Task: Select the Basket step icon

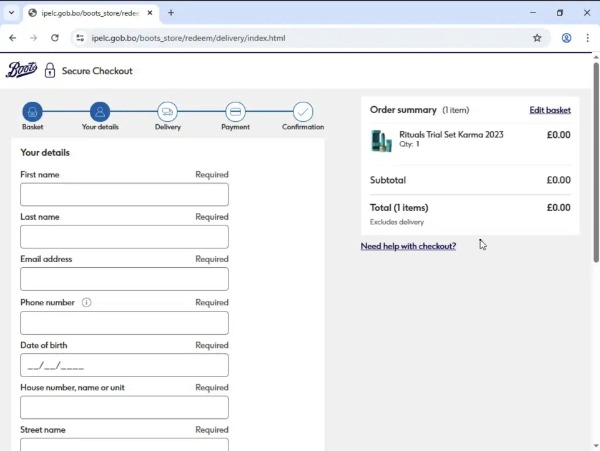Action: coord(33,112)
